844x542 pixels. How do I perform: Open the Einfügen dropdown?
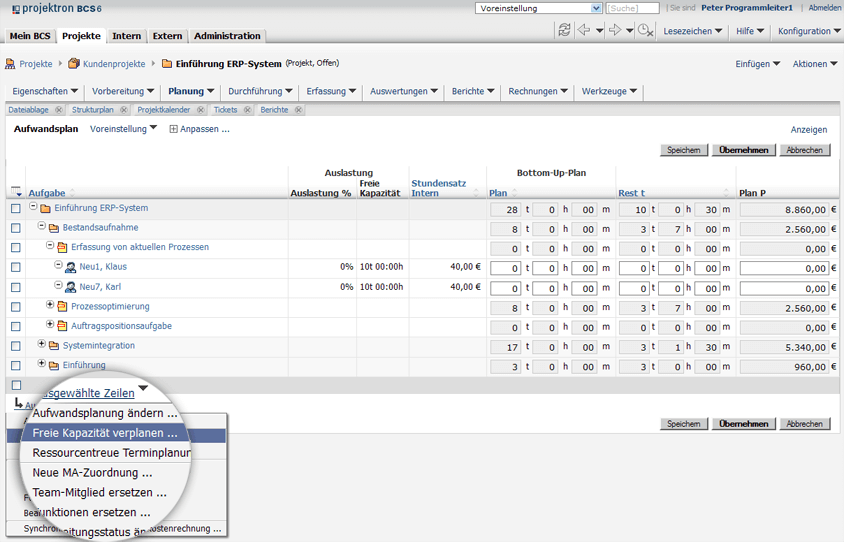[758, 64]
